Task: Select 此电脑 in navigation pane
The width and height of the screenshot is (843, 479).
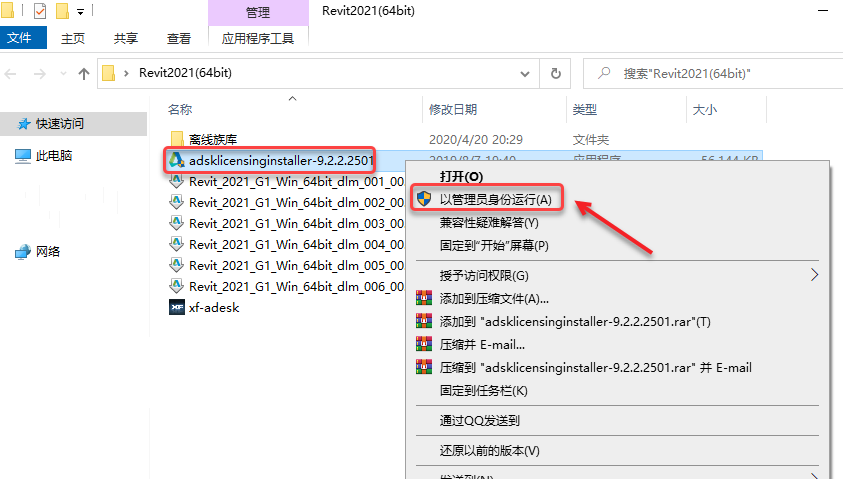Action: coord(54,156)
